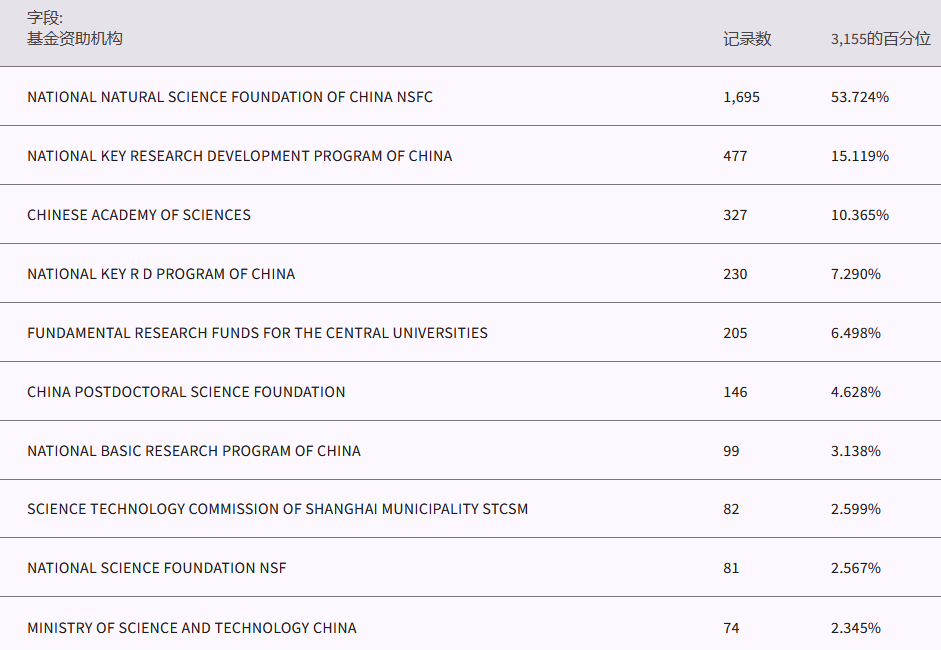Select National Key R D Program of China

pos(161,274)
